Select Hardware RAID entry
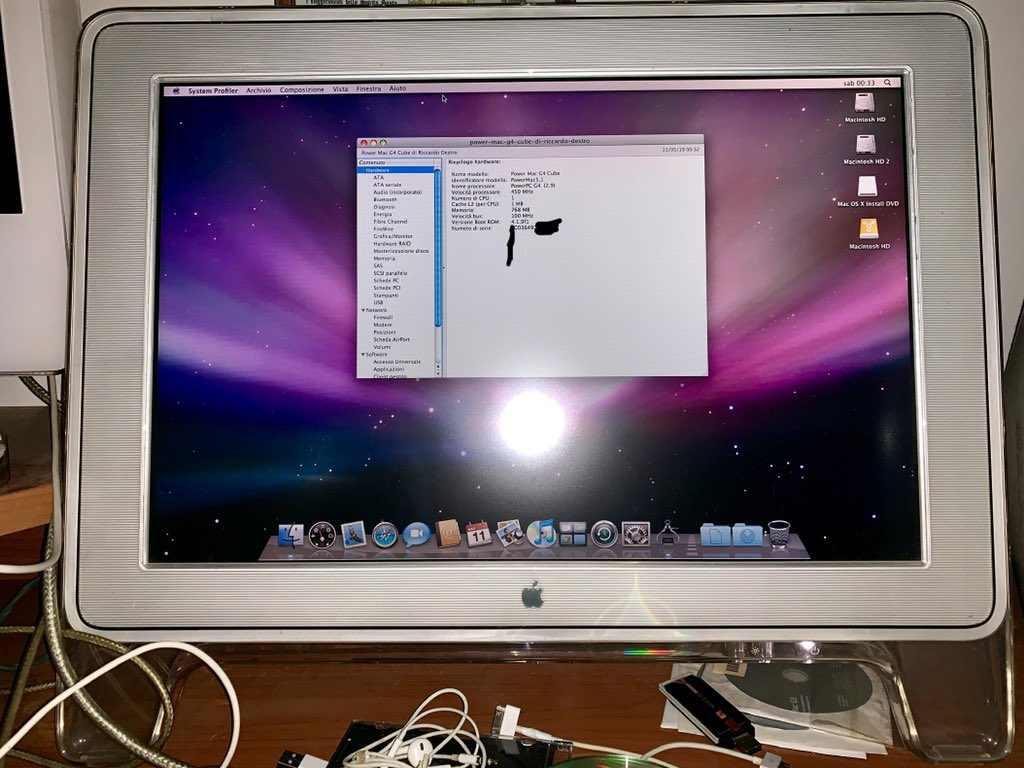This screenshot has height=768, width=1024. tap(392, 244)
